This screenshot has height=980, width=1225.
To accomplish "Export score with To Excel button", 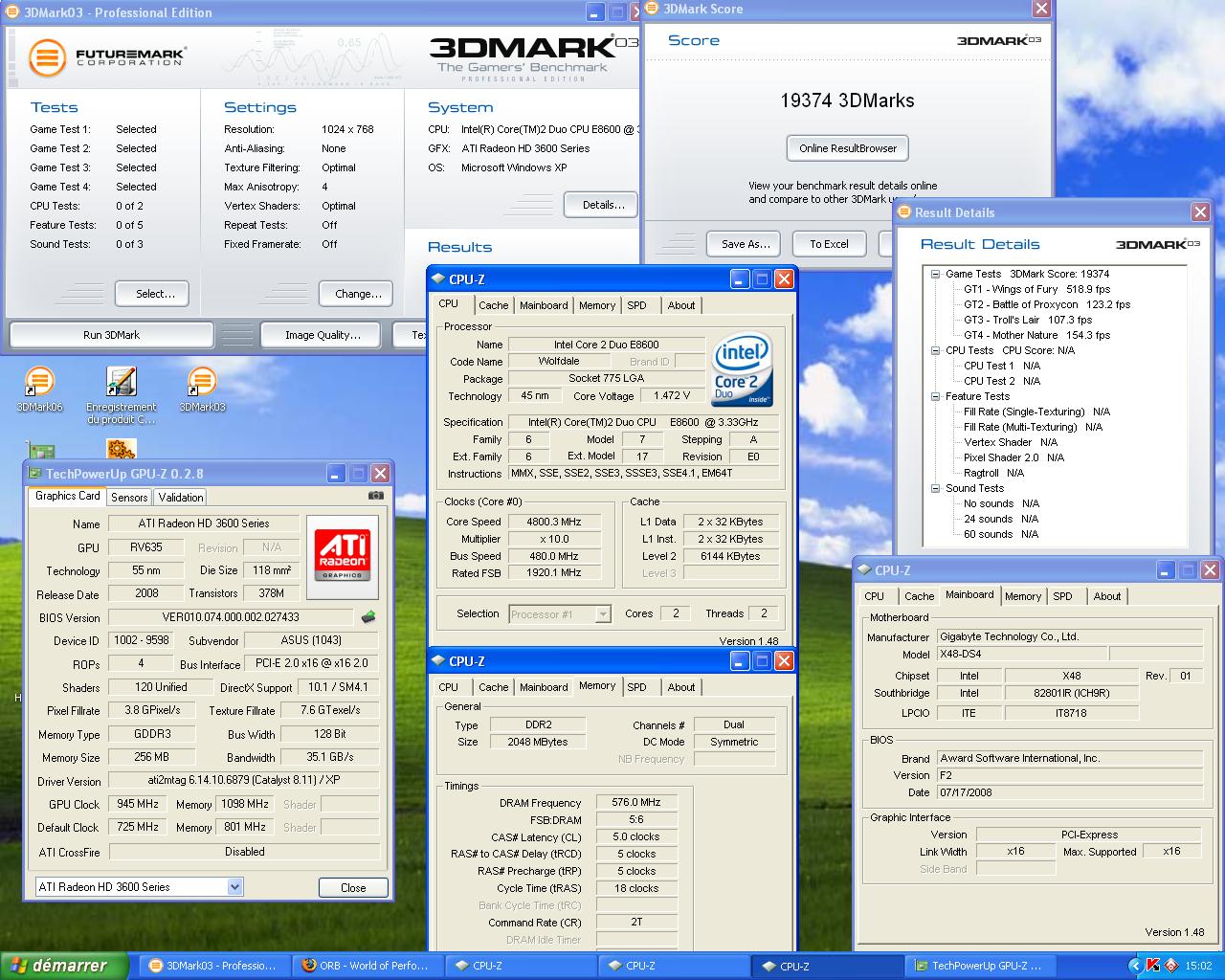I will tap(829, 244).
